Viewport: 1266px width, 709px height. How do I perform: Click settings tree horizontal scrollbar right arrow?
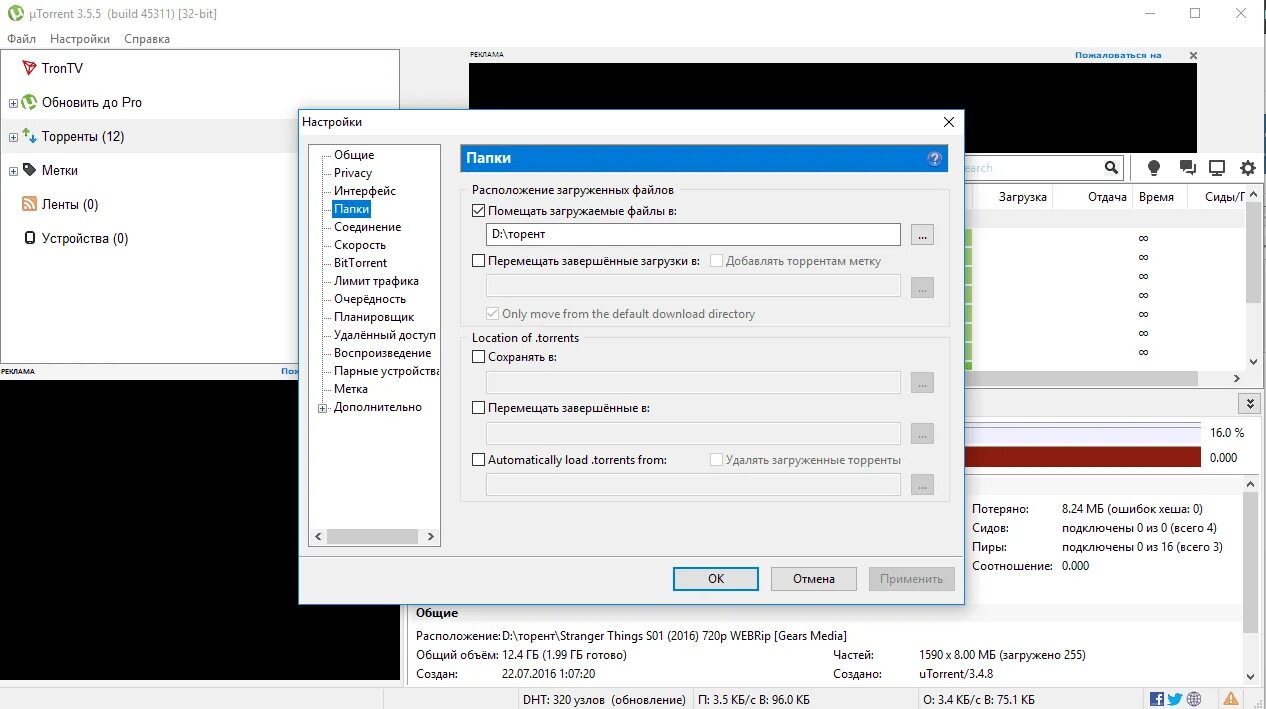pos(431,537)
